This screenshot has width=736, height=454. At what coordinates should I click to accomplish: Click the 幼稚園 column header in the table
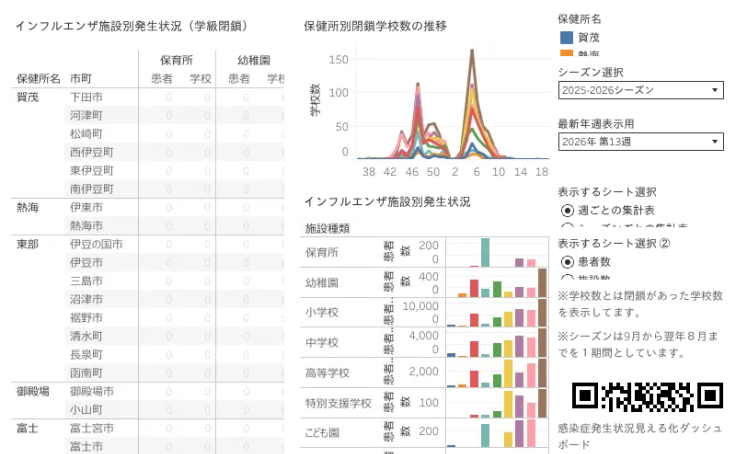253,60
